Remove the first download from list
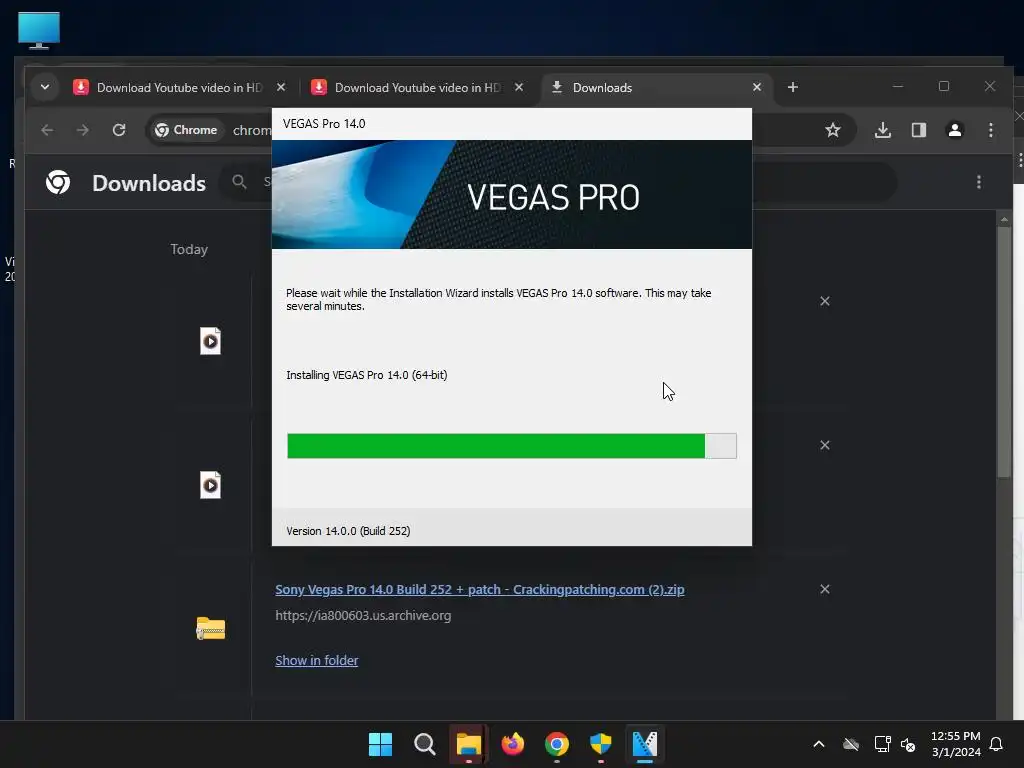This screenshot has width=1024, height=768. [825, 301]
